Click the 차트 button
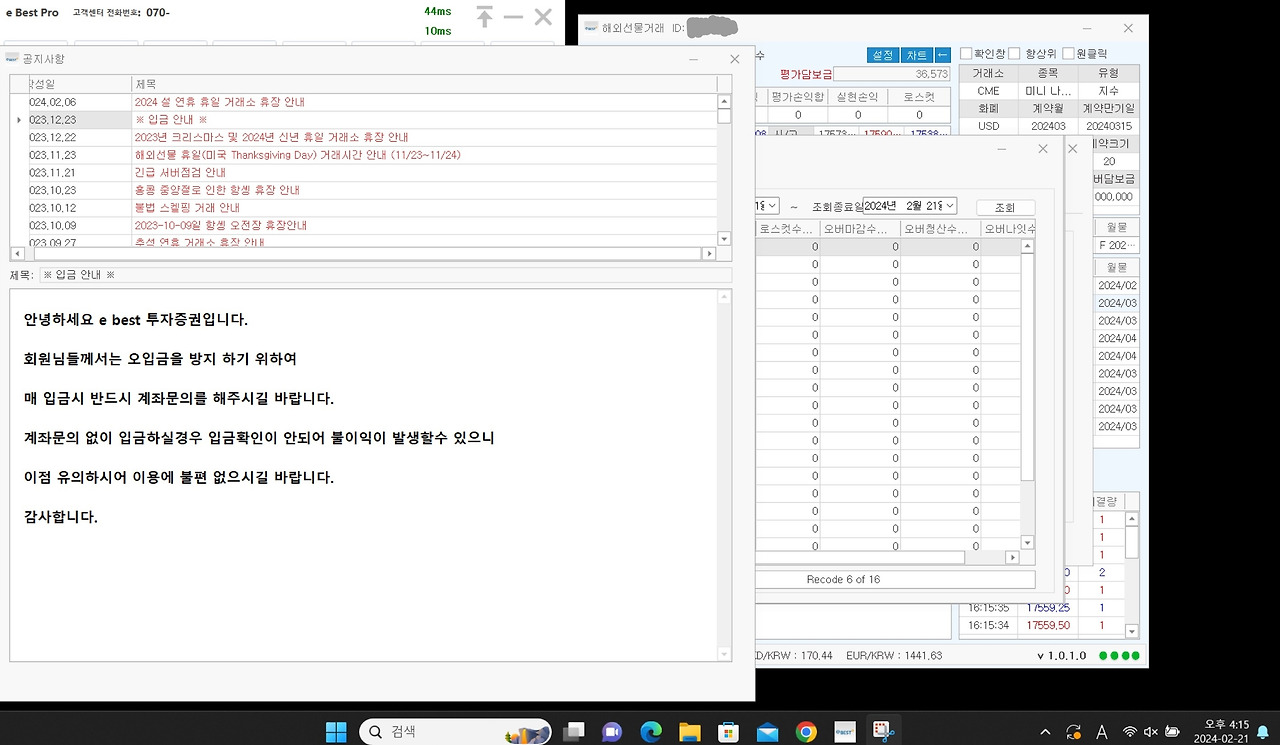The height and width of the screenshot is (745, 1280). click(x=915, y=55)
